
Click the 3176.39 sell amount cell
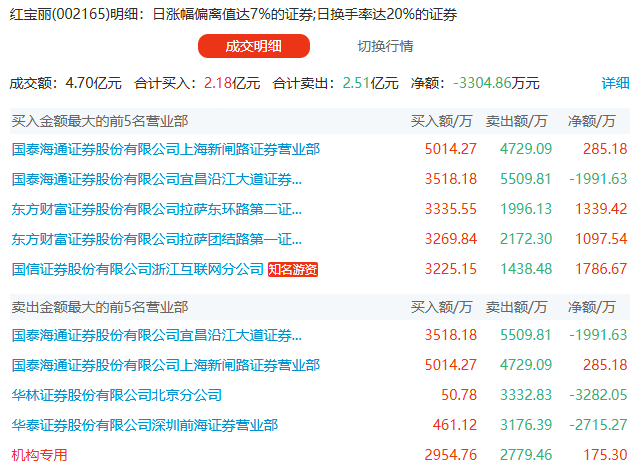pos(526,425)
